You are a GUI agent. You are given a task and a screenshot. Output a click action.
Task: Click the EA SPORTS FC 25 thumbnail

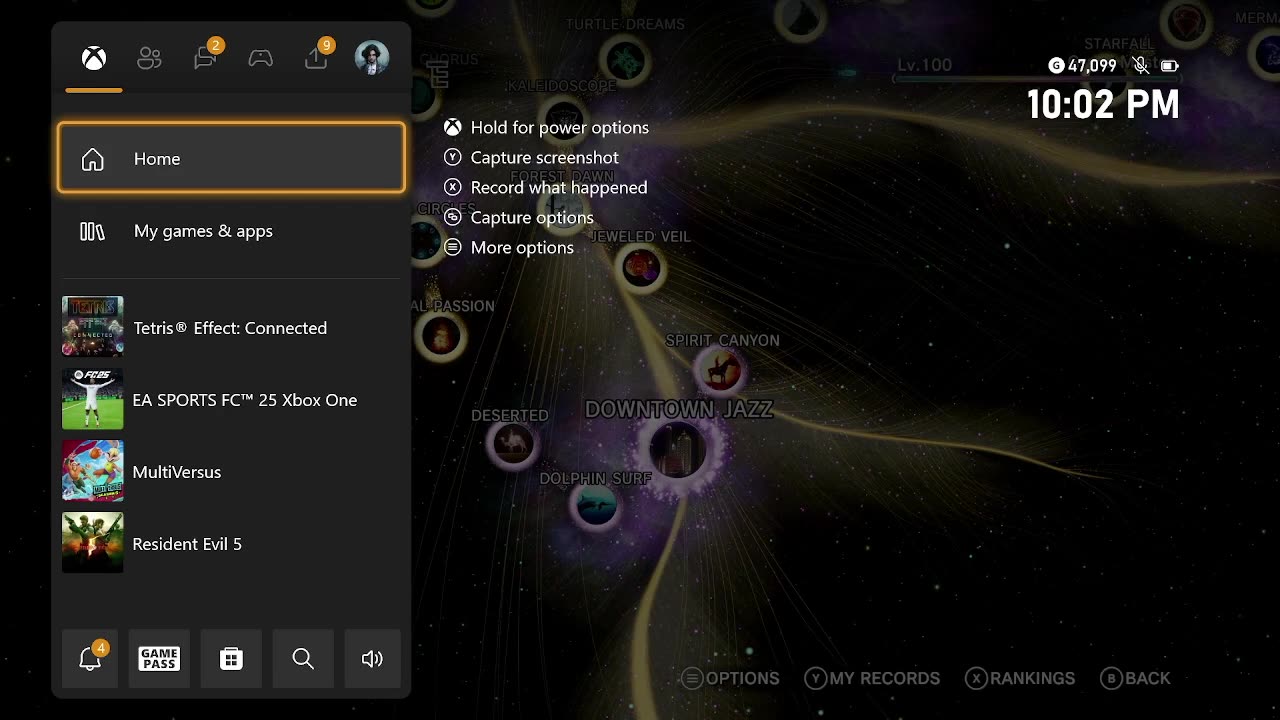(93, 399)
